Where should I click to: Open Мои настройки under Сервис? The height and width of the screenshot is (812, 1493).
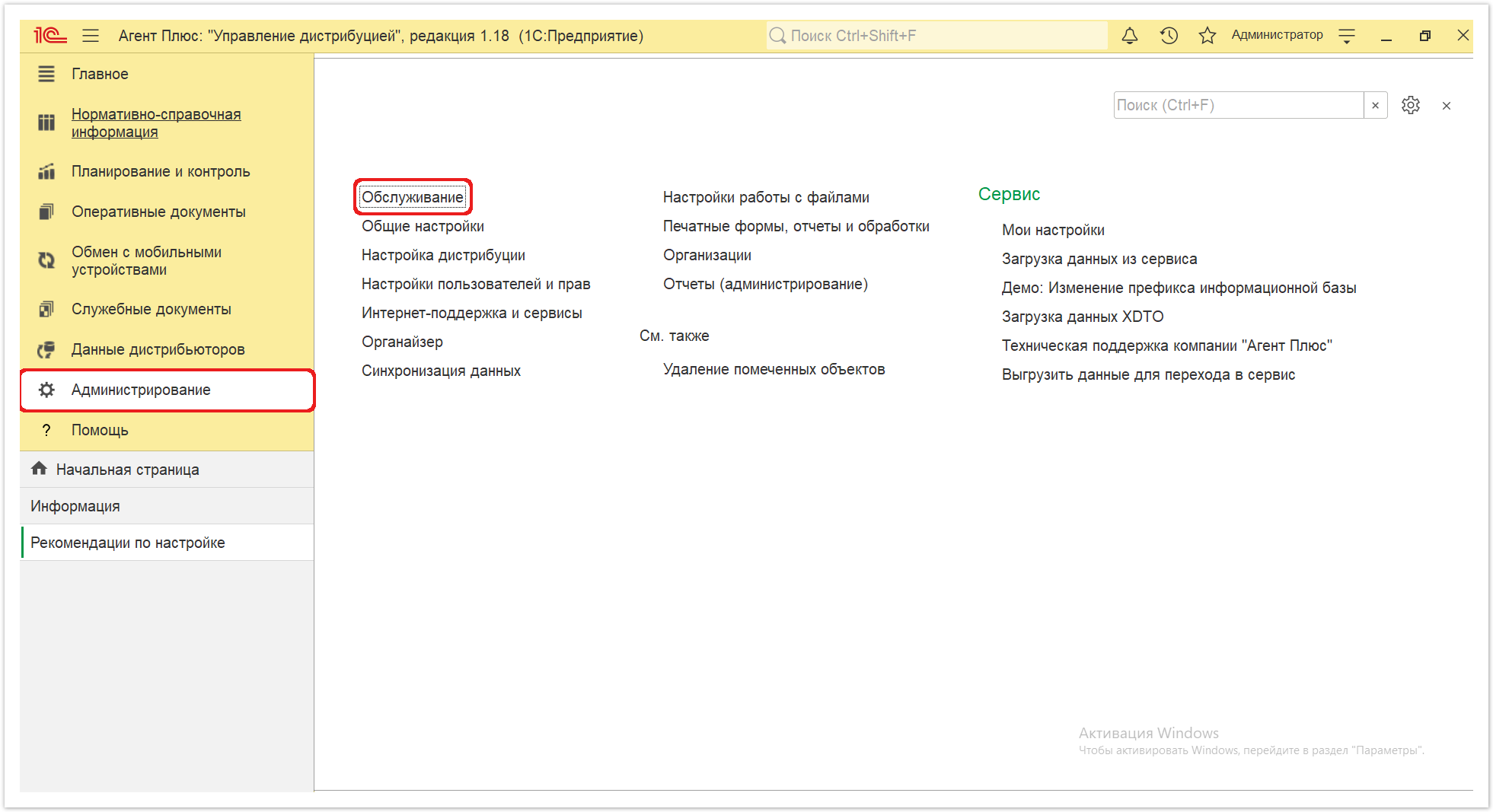click(1053, 230)
